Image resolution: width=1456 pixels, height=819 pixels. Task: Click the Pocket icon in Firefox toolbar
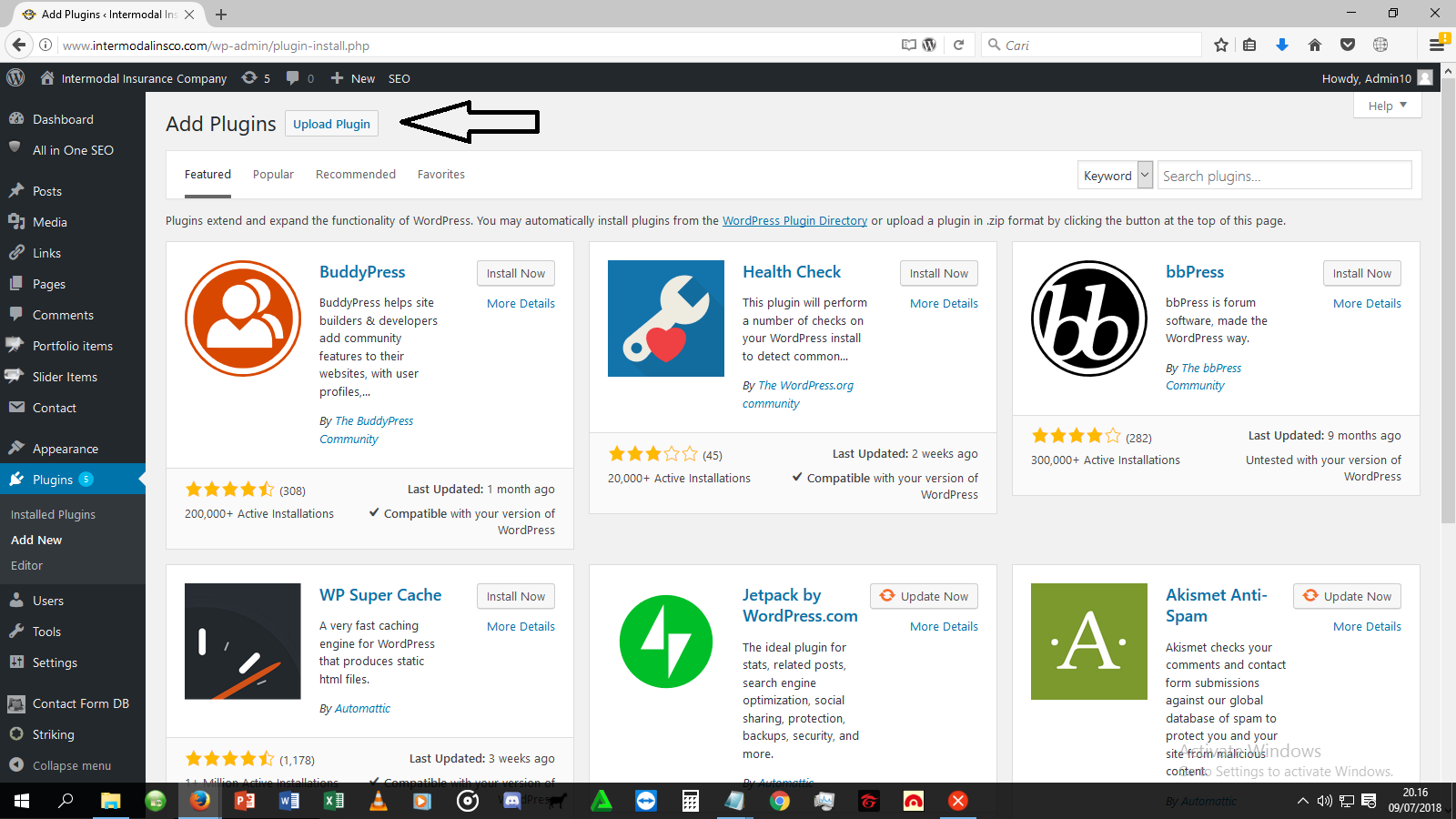(1348, 45)
